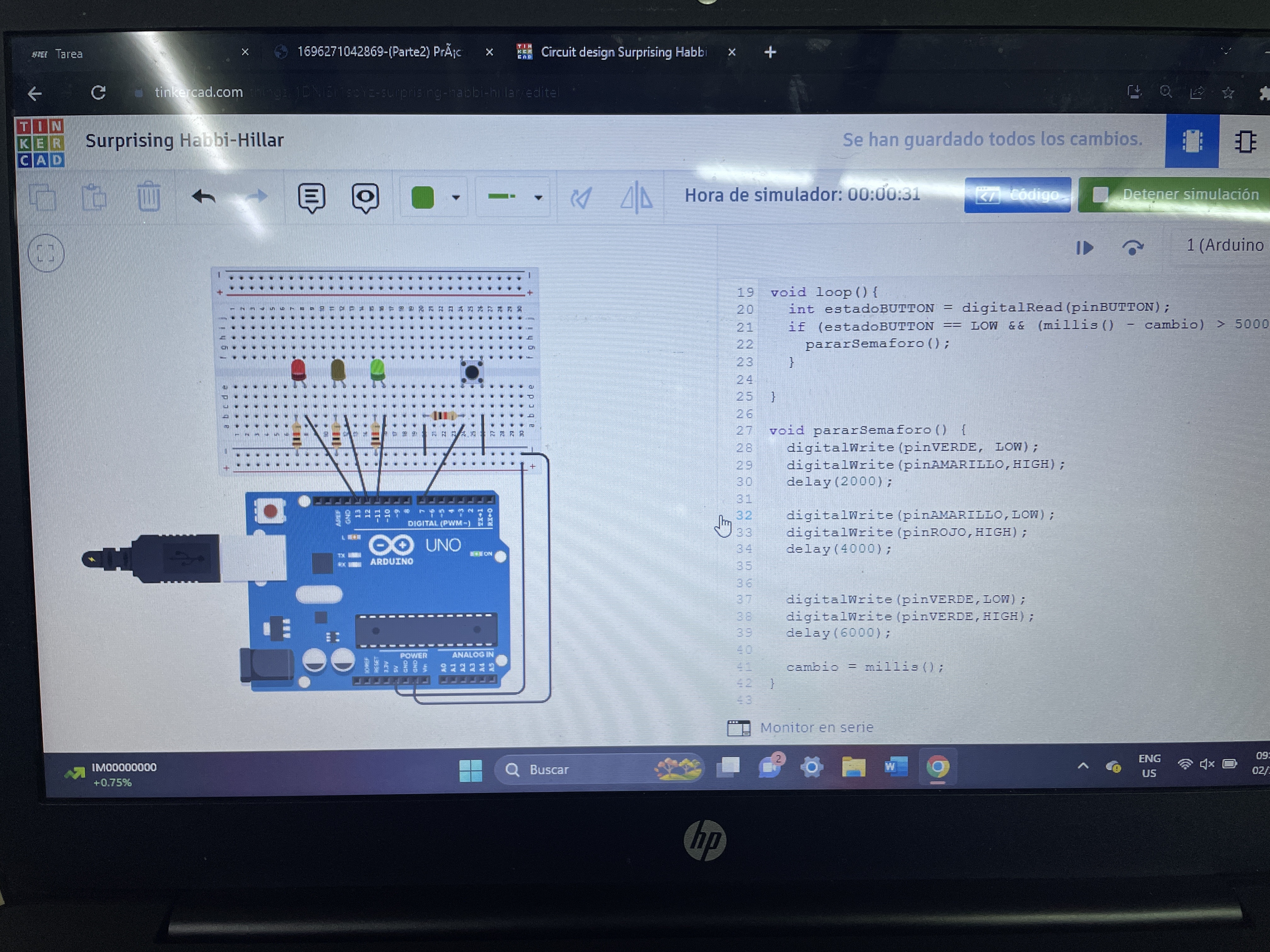The width and height of the screenshot is (1270, 952).
Task: Switch to the 1696271042869 browser tab
Action: [379, 52]
